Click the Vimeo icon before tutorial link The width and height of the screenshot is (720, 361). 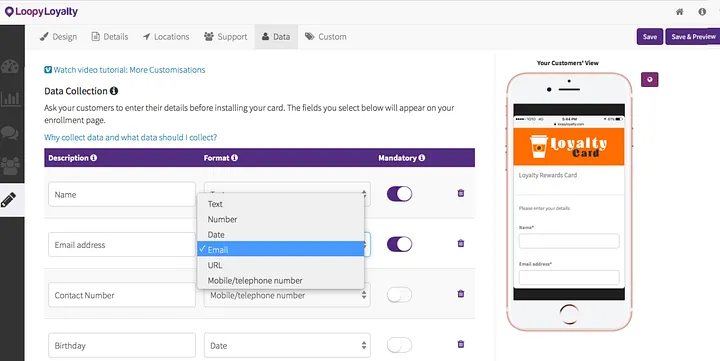(48, 70)
